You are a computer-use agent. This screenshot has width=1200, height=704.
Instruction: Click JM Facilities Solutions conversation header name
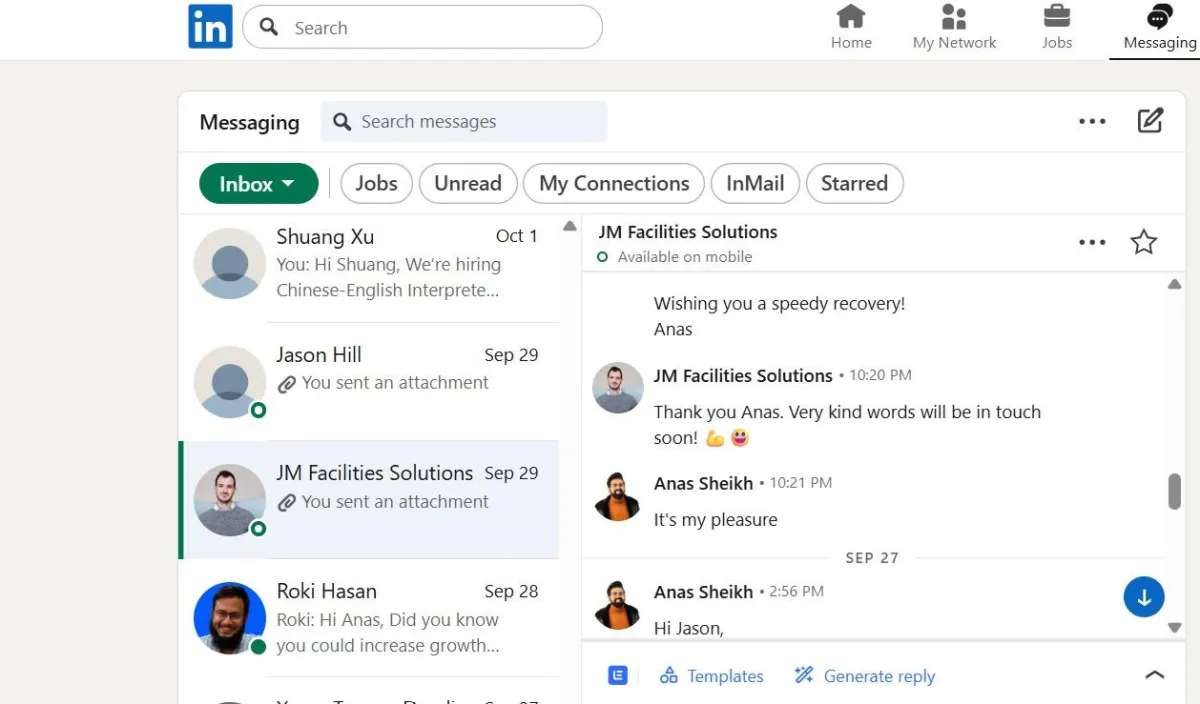pos(688,232)
